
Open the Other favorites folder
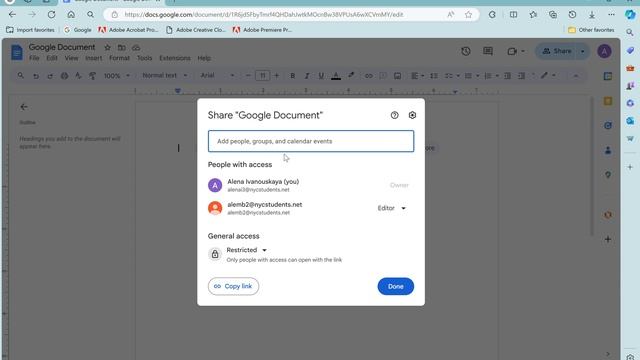click(x=591, y=30)
